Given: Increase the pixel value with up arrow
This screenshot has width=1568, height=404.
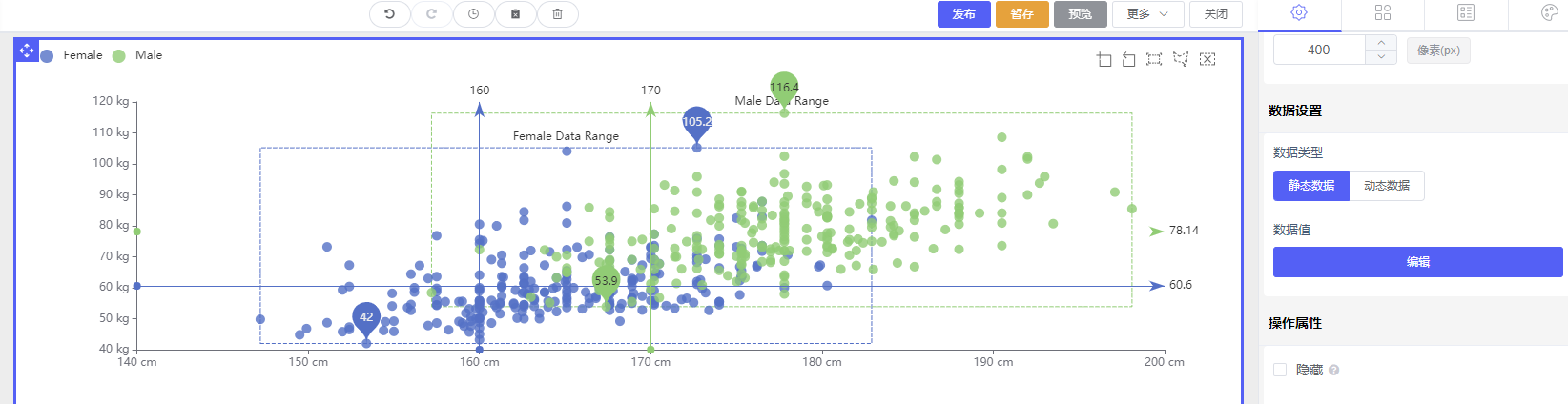Looking at the screenshot, I should [x=1381, y=43].
